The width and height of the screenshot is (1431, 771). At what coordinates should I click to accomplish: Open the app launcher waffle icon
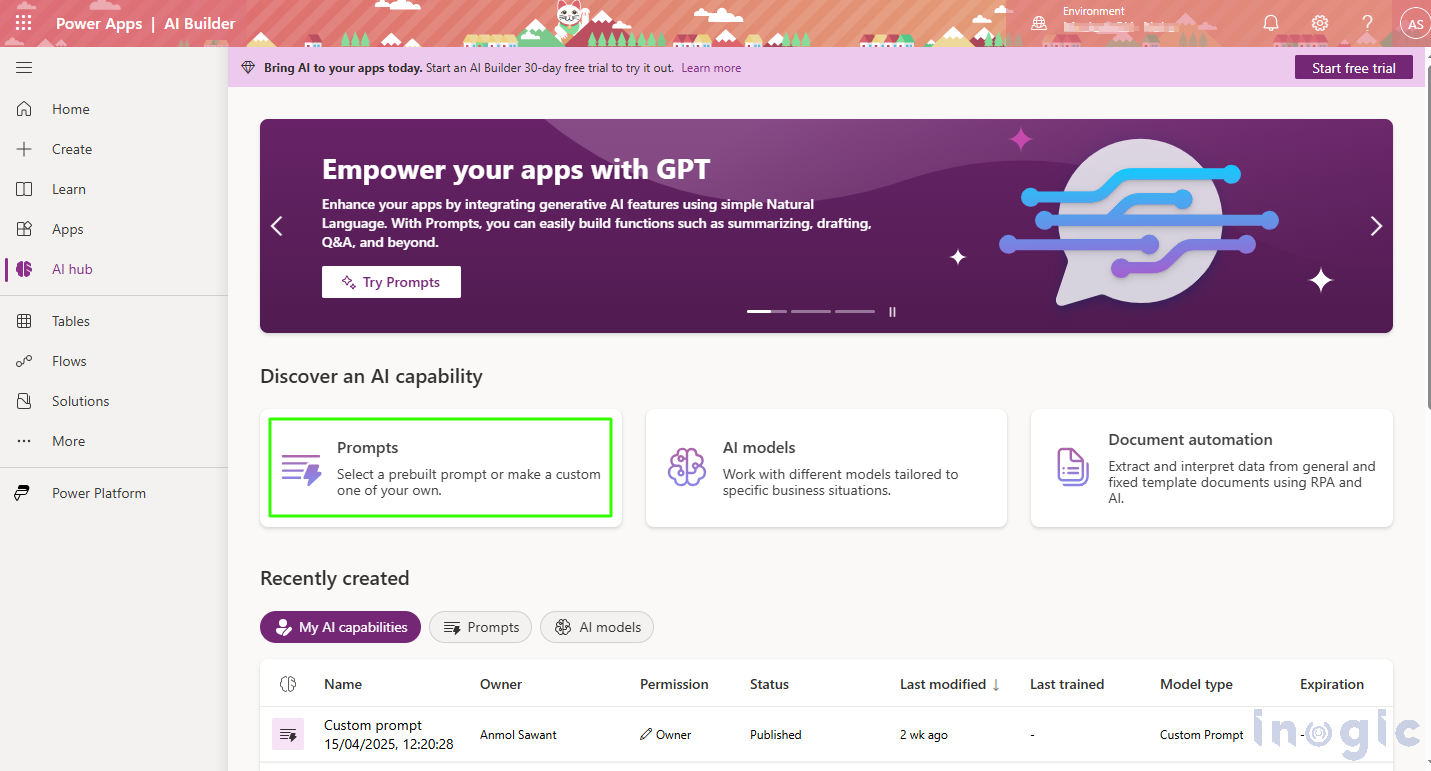[23, 23]
